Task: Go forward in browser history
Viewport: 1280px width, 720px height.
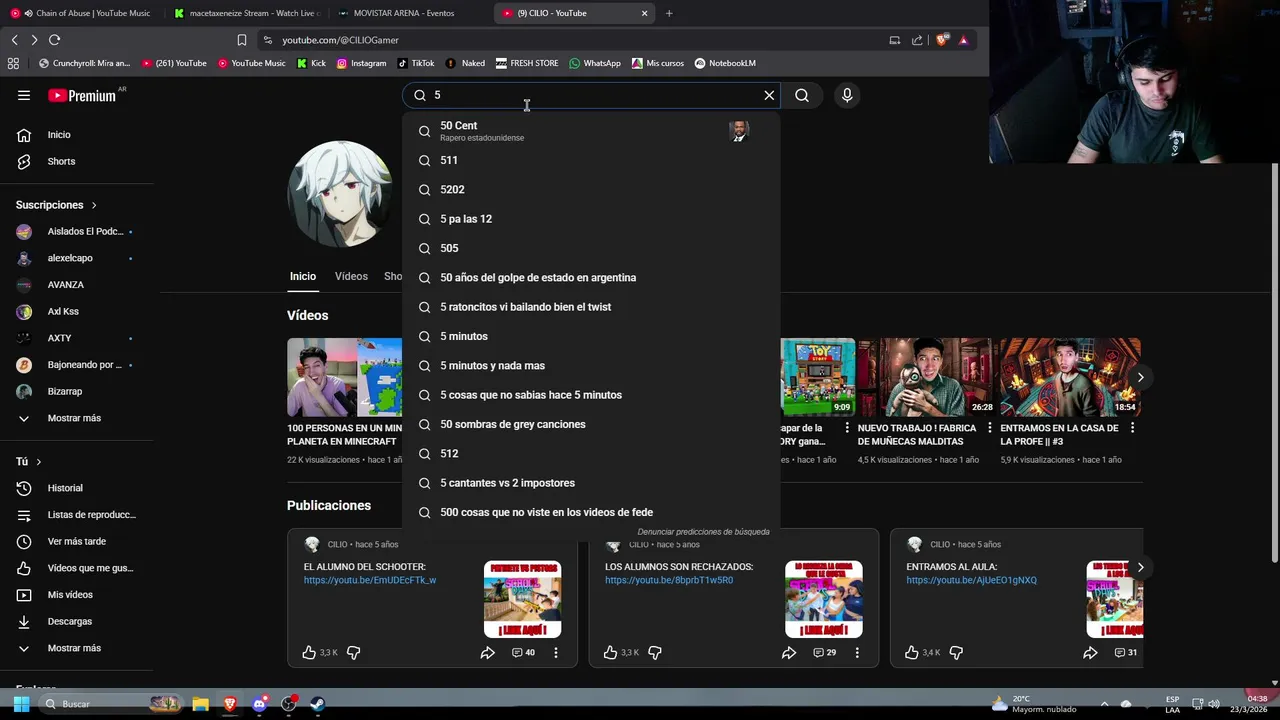Action: click(x=34, y=40)
